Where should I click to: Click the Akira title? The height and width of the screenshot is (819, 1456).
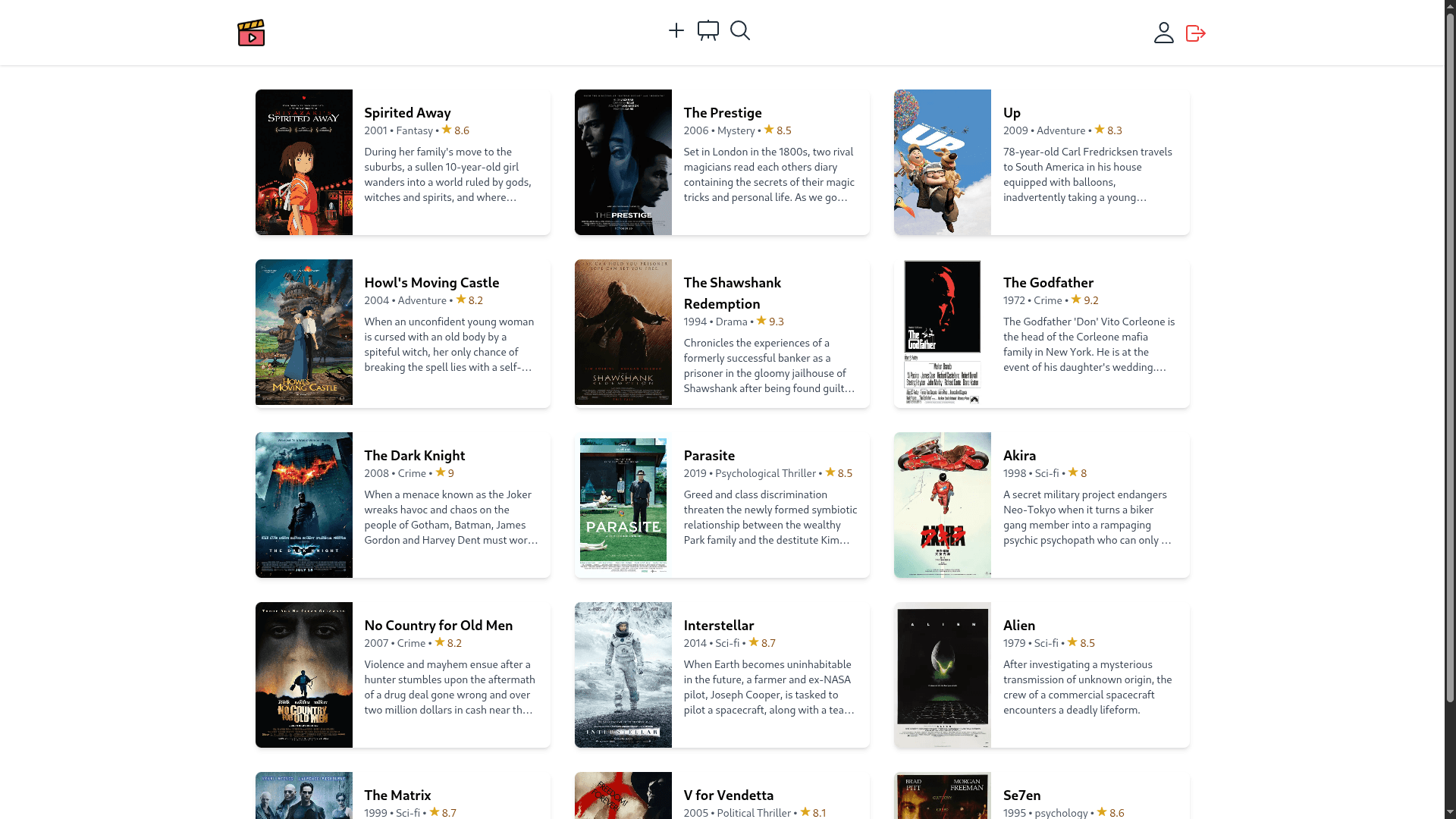click(x=1019, y=456)
